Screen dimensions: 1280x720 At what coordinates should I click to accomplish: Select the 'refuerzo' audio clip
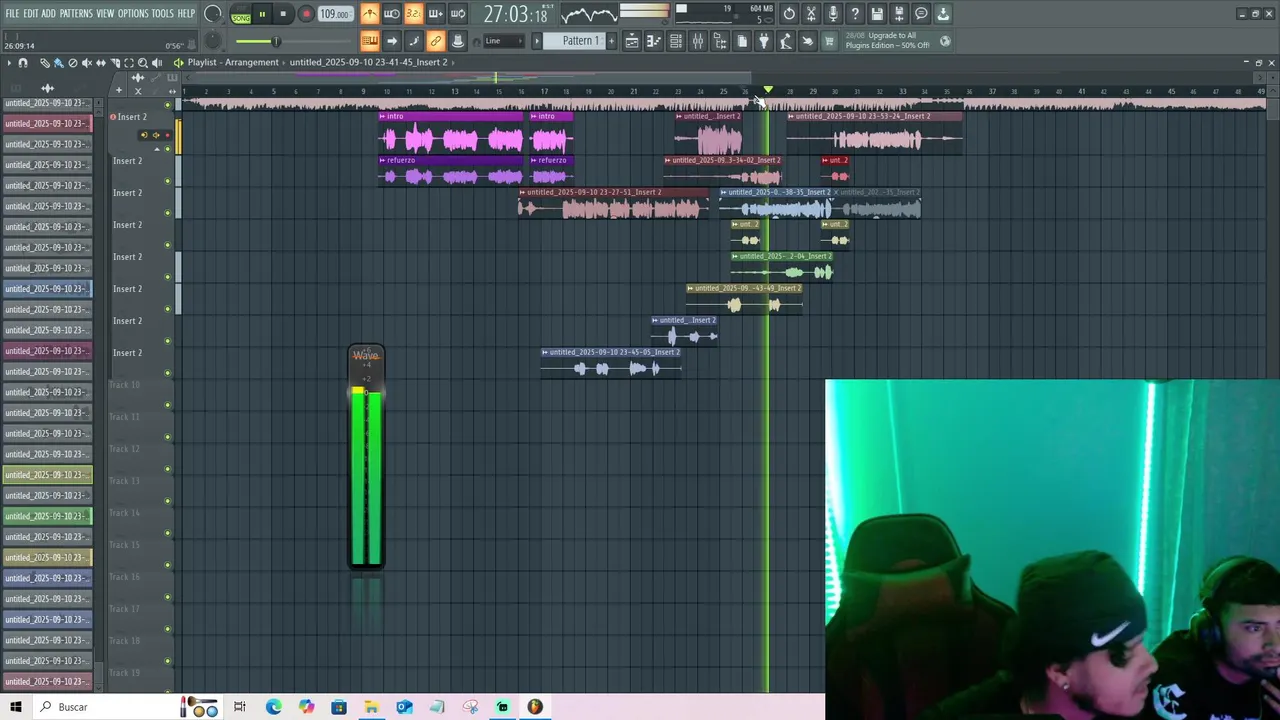point(451,171)
